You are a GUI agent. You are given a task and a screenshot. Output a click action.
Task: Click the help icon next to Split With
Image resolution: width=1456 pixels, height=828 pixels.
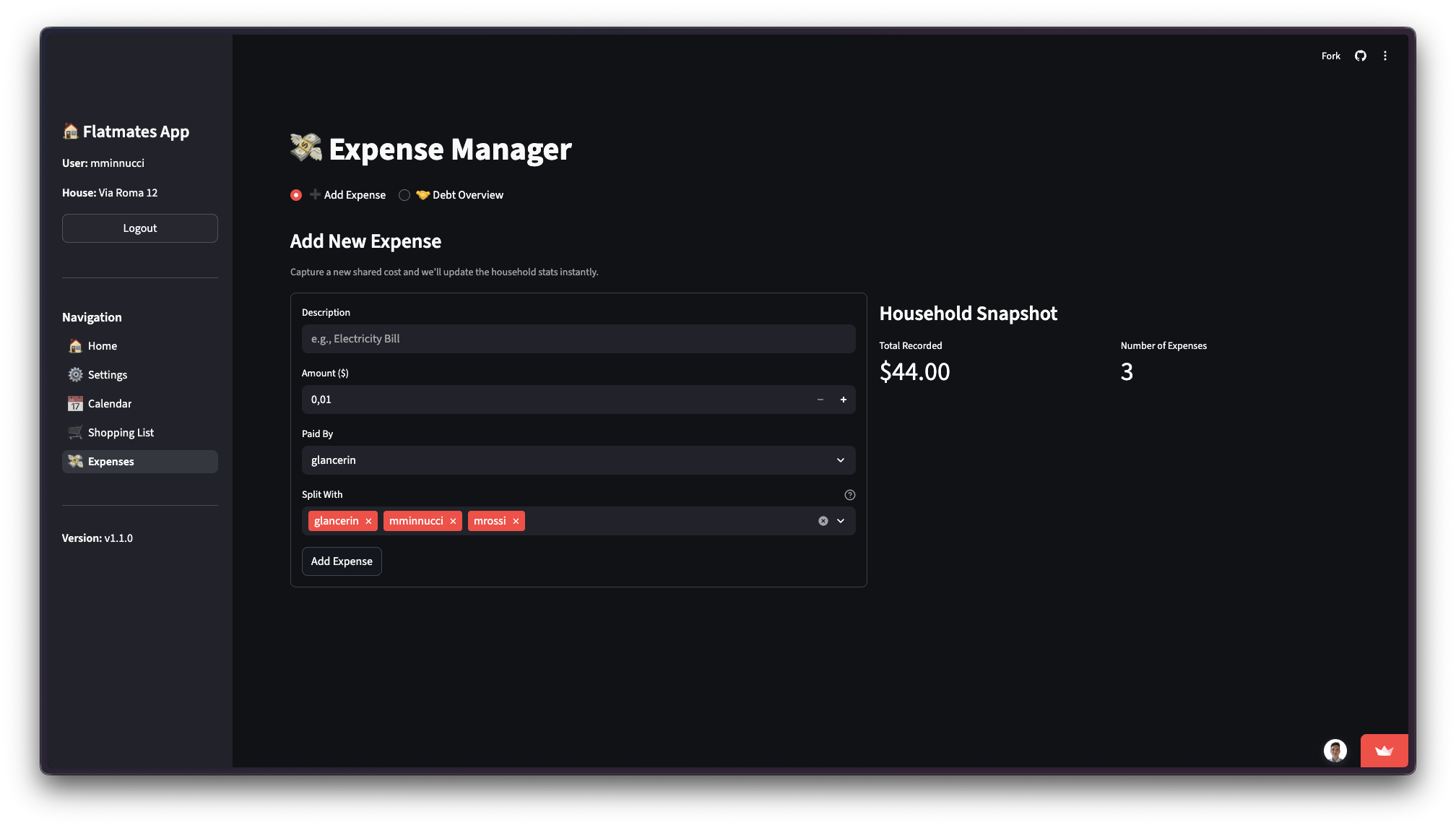pyautogui.click(x=849, y=495)
